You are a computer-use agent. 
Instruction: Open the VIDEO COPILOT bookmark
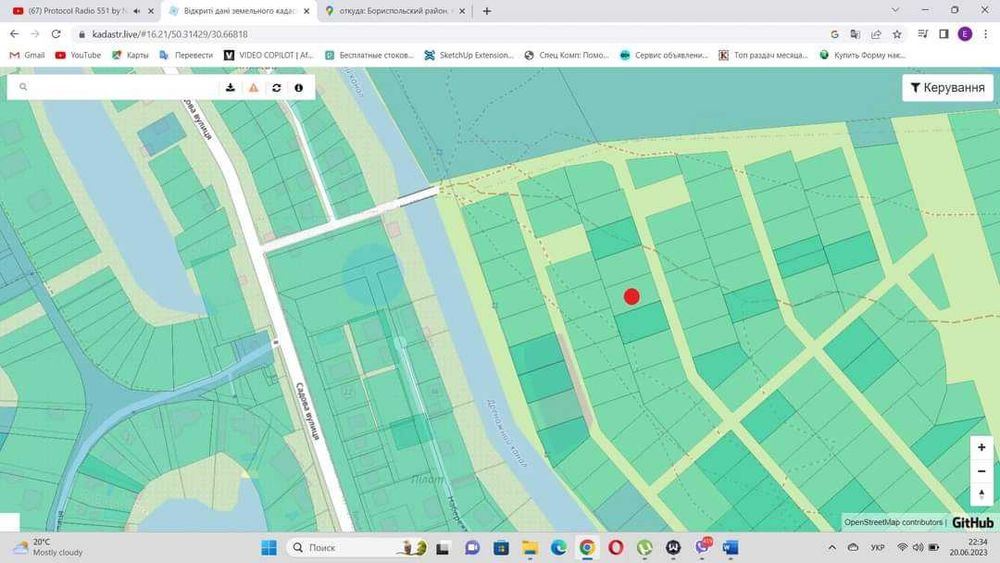click(x=268, y=55)
